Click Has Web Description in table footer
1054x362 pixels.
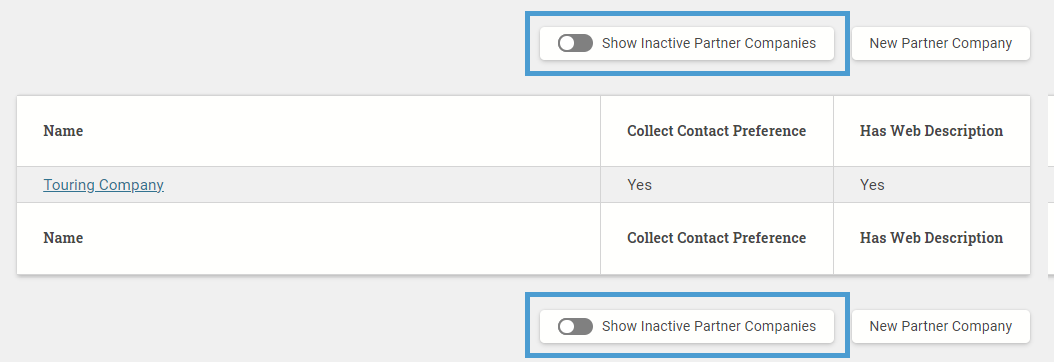coord(931,238)
